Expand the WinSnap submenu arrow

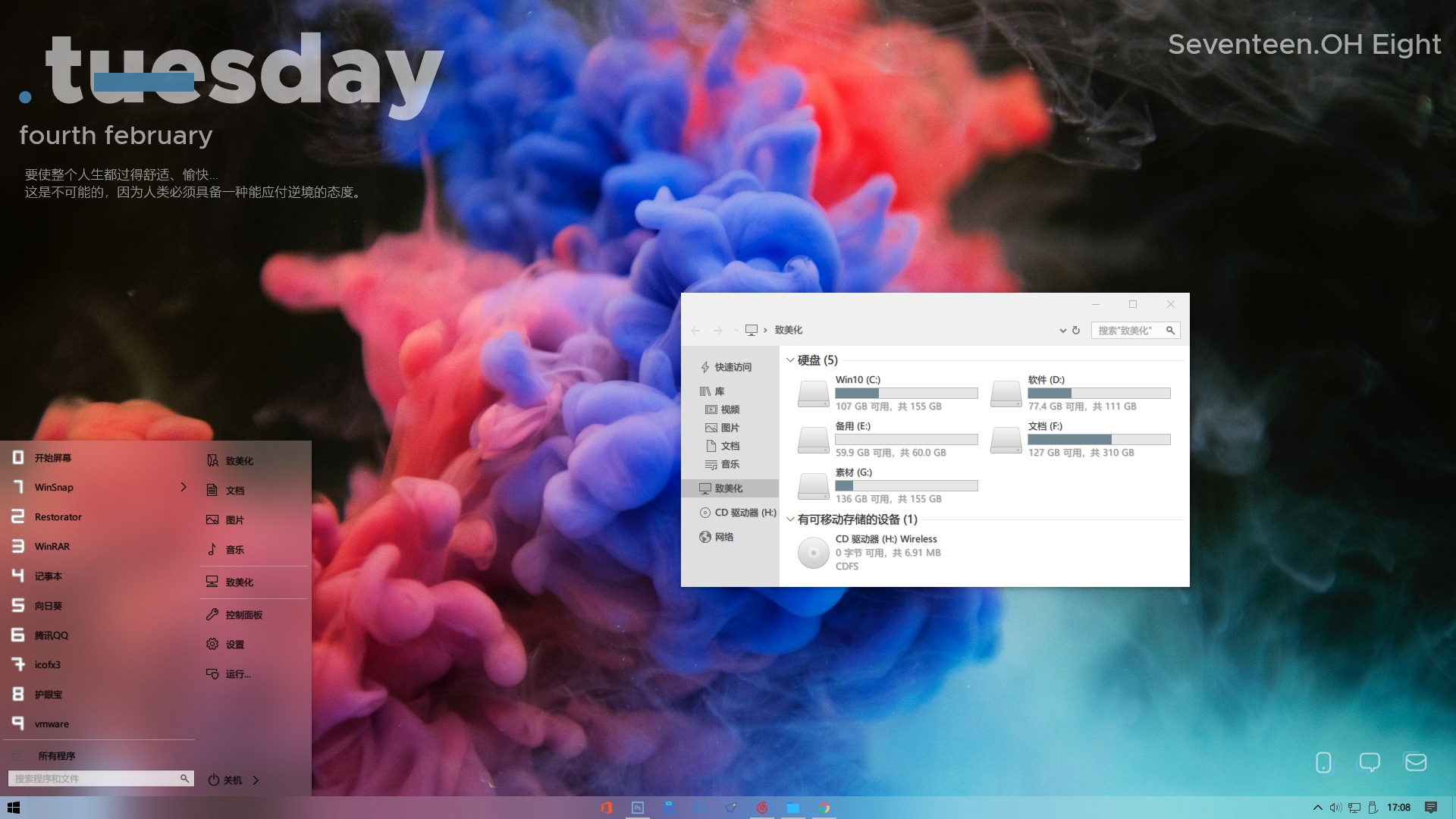[184, 487]
